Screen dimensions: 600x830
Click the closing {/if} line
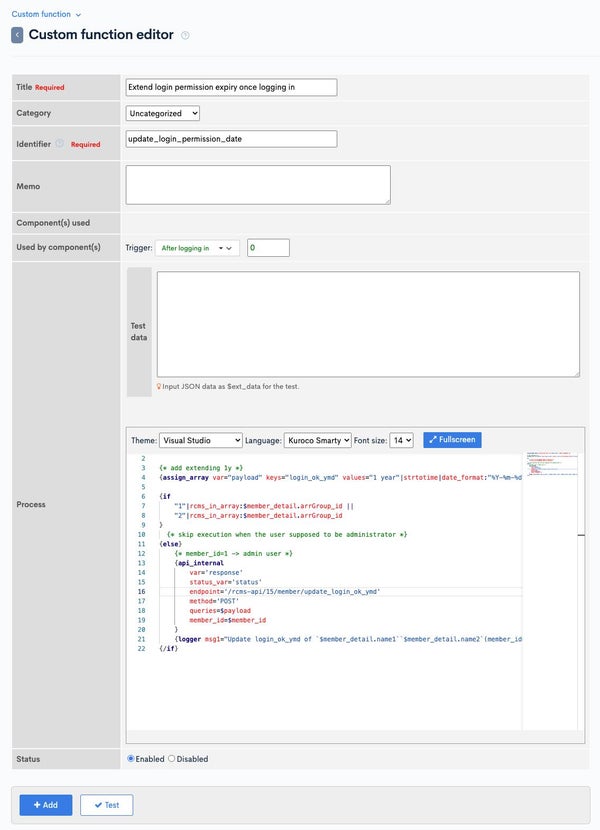pyautogui.click(x=169, y=649)
